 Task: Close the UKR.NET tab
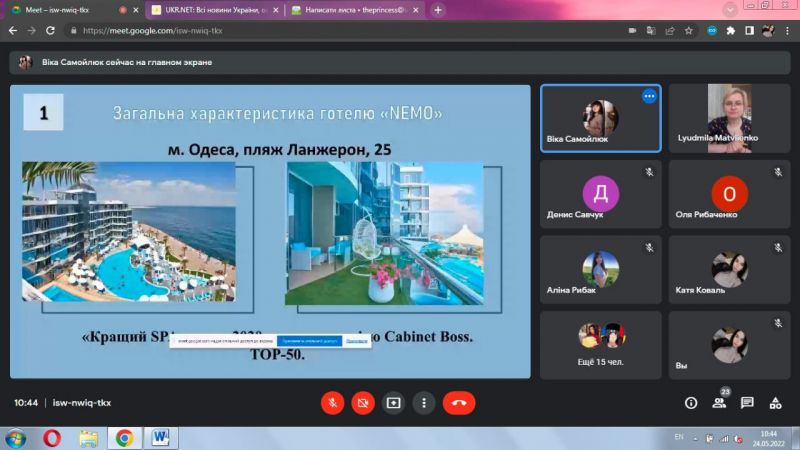(276, 10)
